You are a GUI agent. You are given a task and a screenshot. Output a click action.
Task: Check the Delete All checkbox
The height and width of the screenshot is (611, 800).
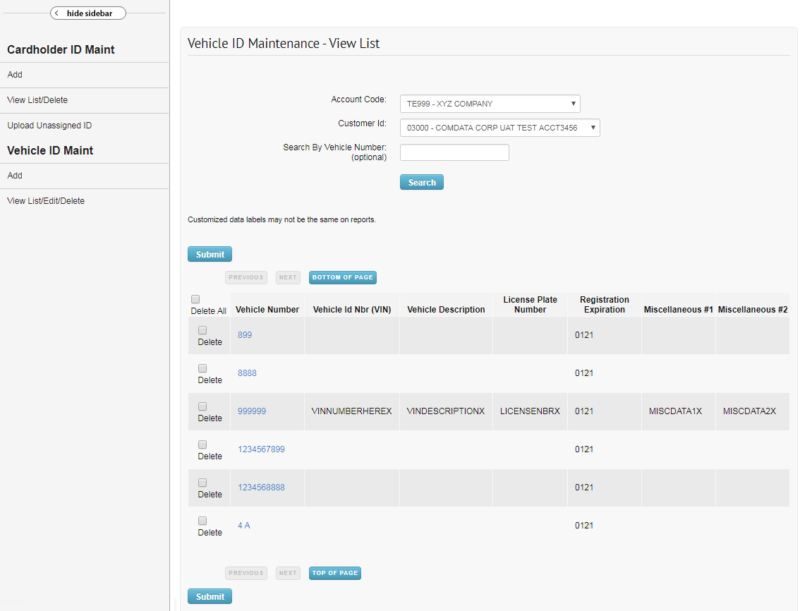pyautogui.click(x=195, y=299)
